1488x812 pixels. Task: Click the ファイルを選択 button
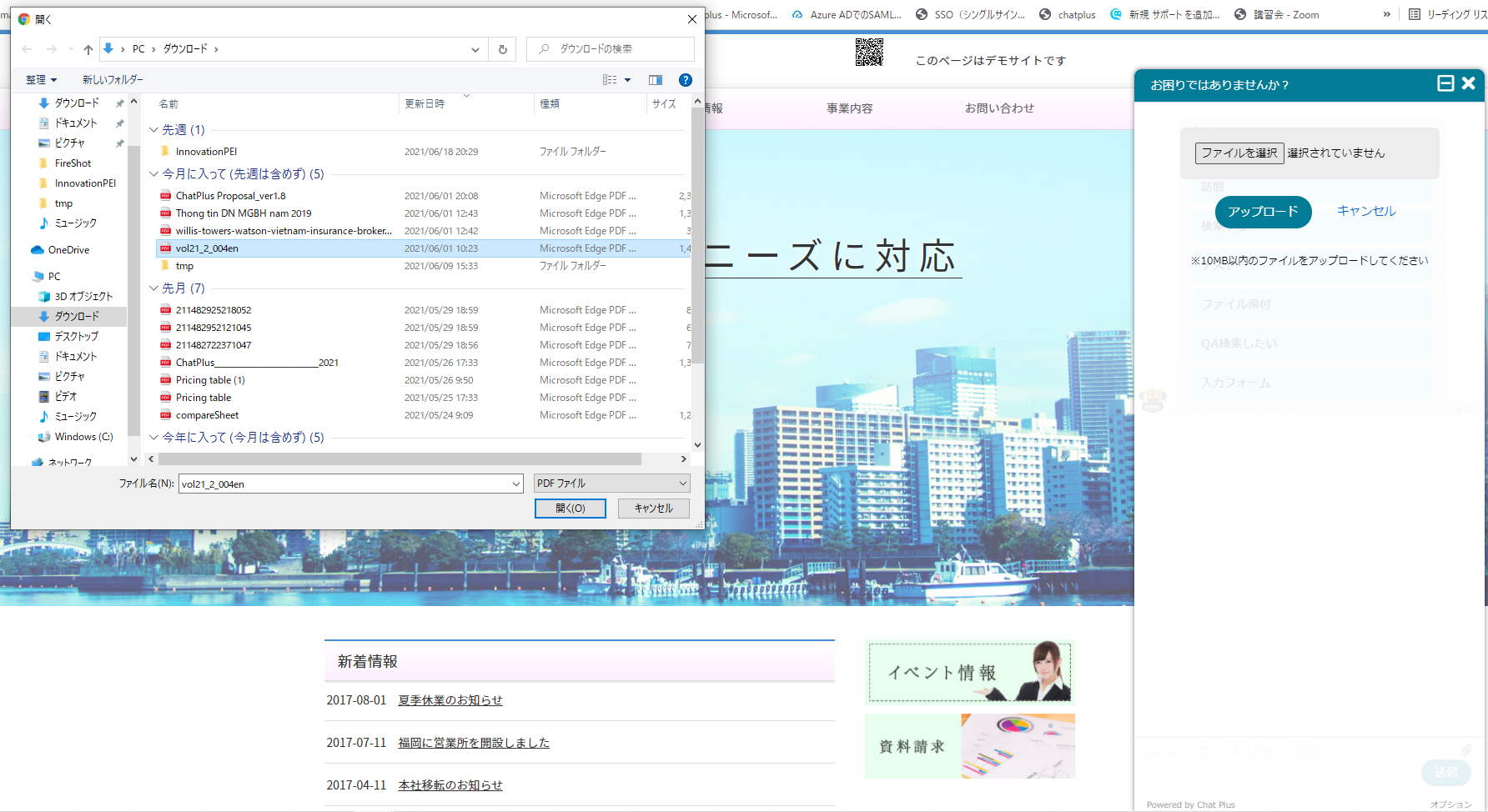click(x=1239, y=153)
